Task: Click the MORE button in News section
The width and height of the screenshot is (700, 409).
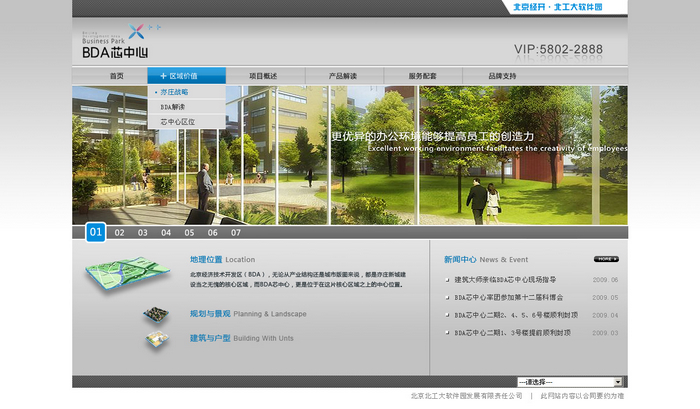Action: coord(606,259)
